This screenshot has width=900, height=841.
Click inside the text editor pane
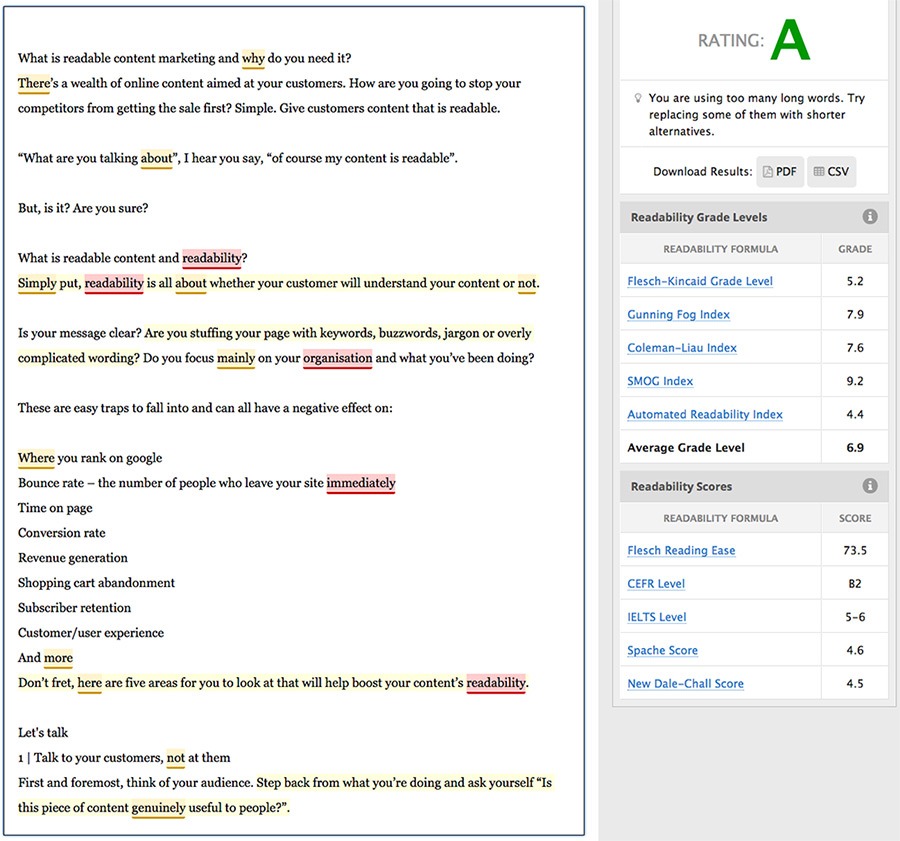(300, 420)
